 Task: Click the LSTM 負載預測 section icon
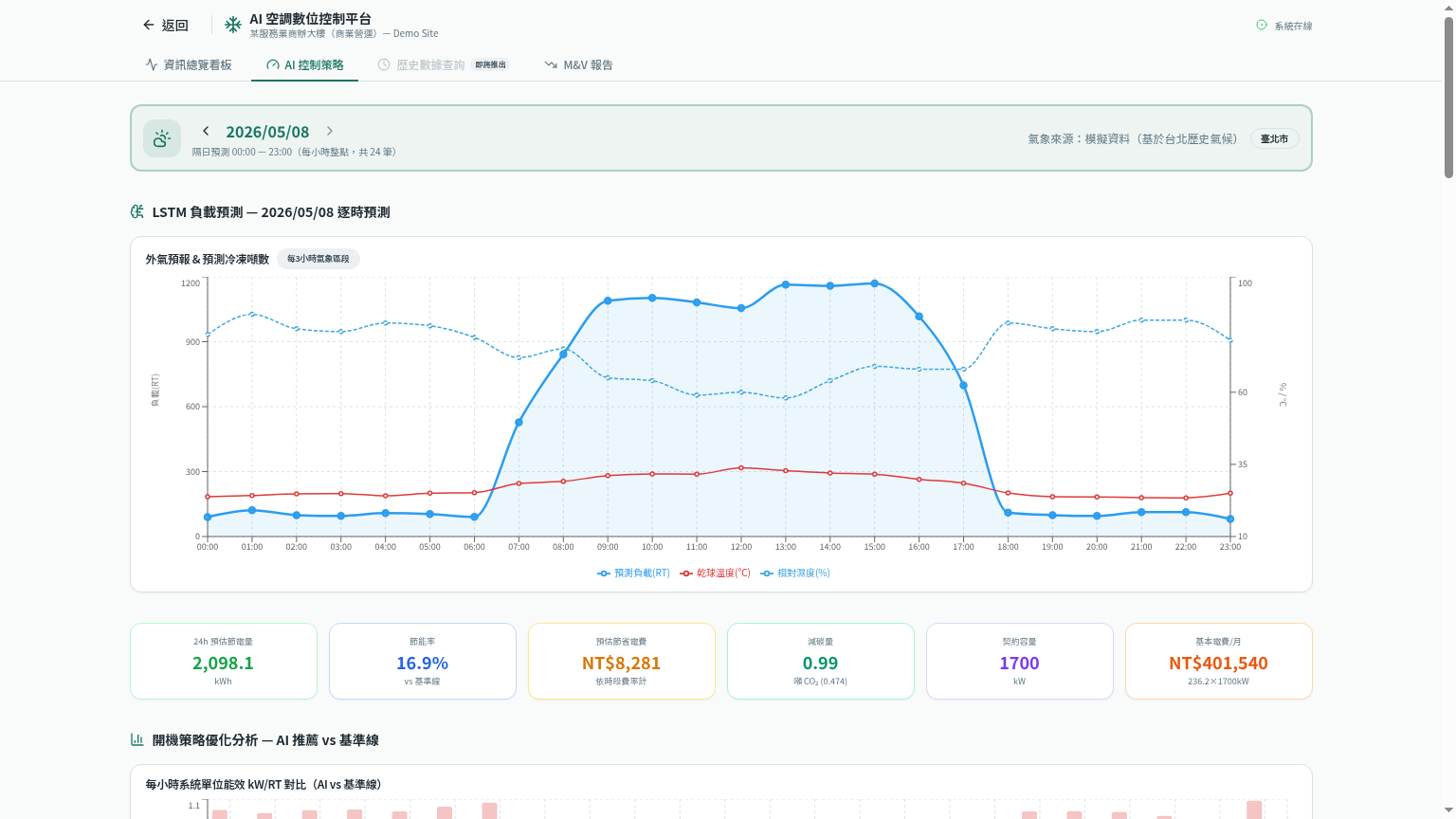137,211
